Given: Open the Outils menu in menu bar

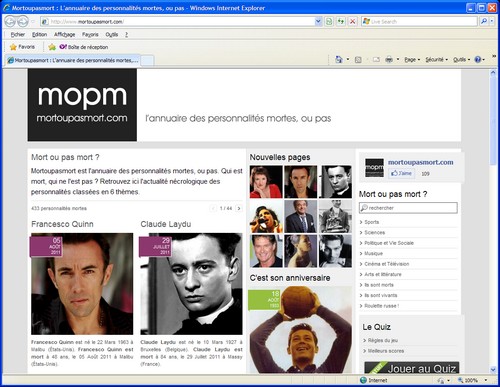Looking at the screenshot, I should (112, 34).
